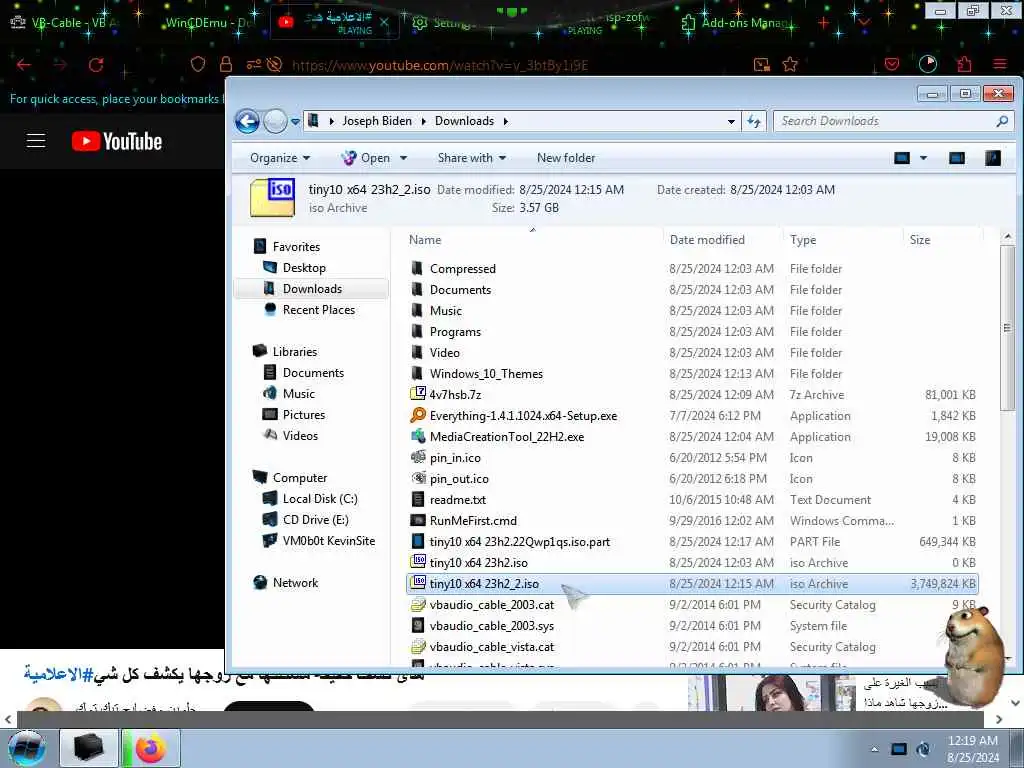Expand the view options dropdown arrow
Screen dimensions: 1024x768
click(923, 158)
